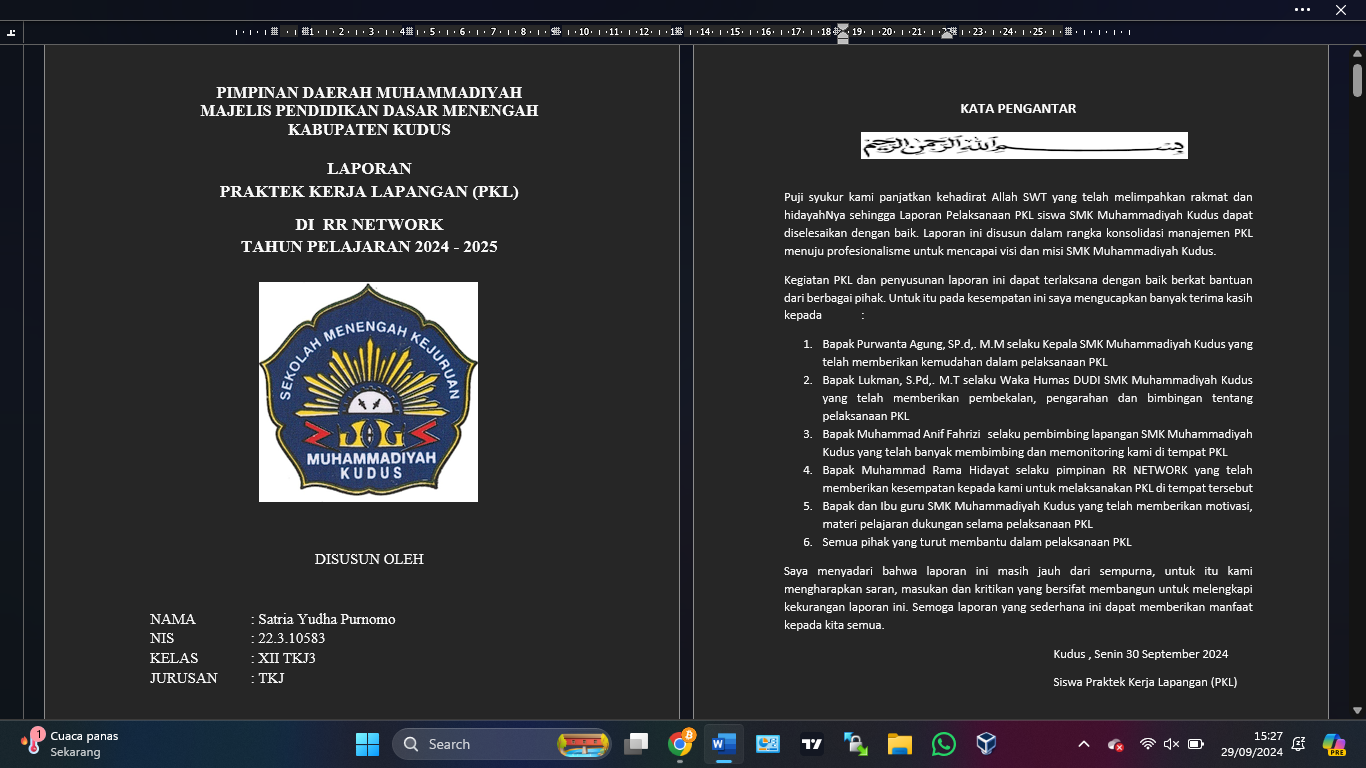The width and height of the screenshot is (1366, 768).
Task: Click the tab selector at ruler's left
Action: 11,32
